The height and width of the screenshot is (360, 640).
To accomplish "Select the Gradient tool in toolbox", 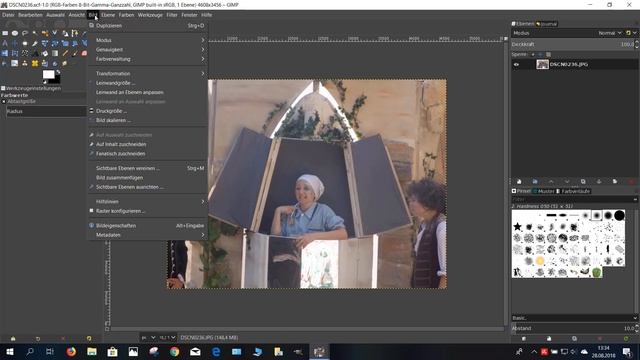I will [x=55, y=53].
